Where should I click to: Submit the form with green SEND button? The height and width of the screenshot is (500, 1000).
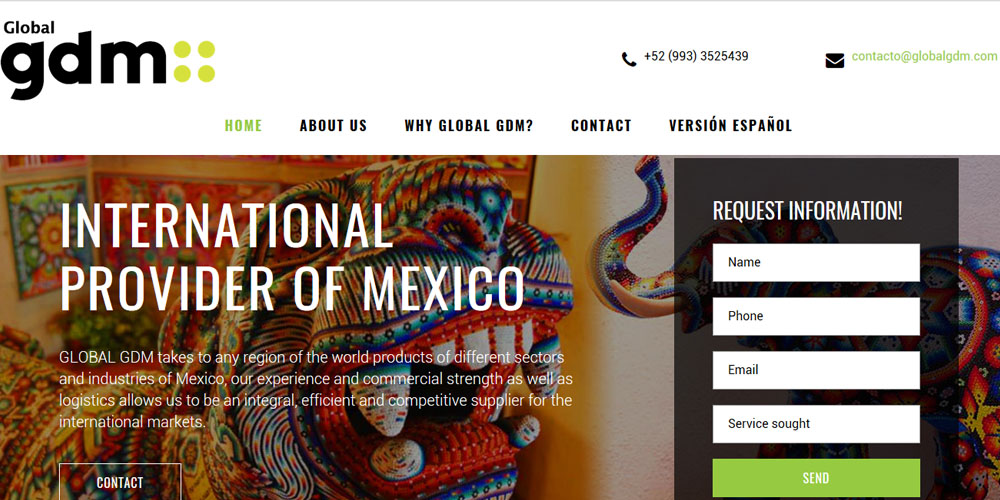pyautogui.click(x=816, y=478)
